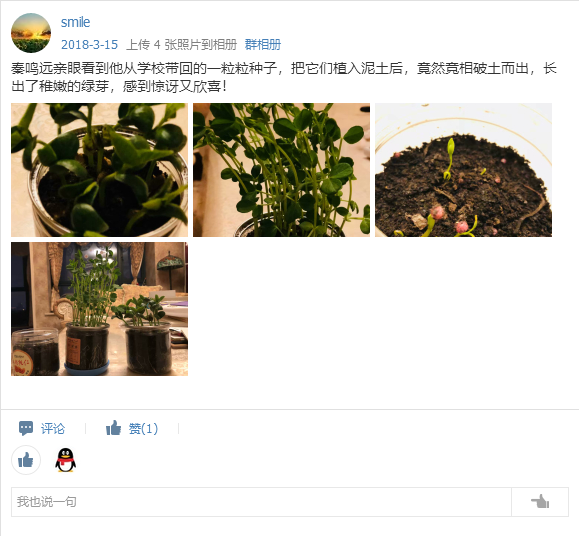The image size is (579, 536).
Task: Click the round thumbs-up badge under 评论
Action: coord(26,460)
